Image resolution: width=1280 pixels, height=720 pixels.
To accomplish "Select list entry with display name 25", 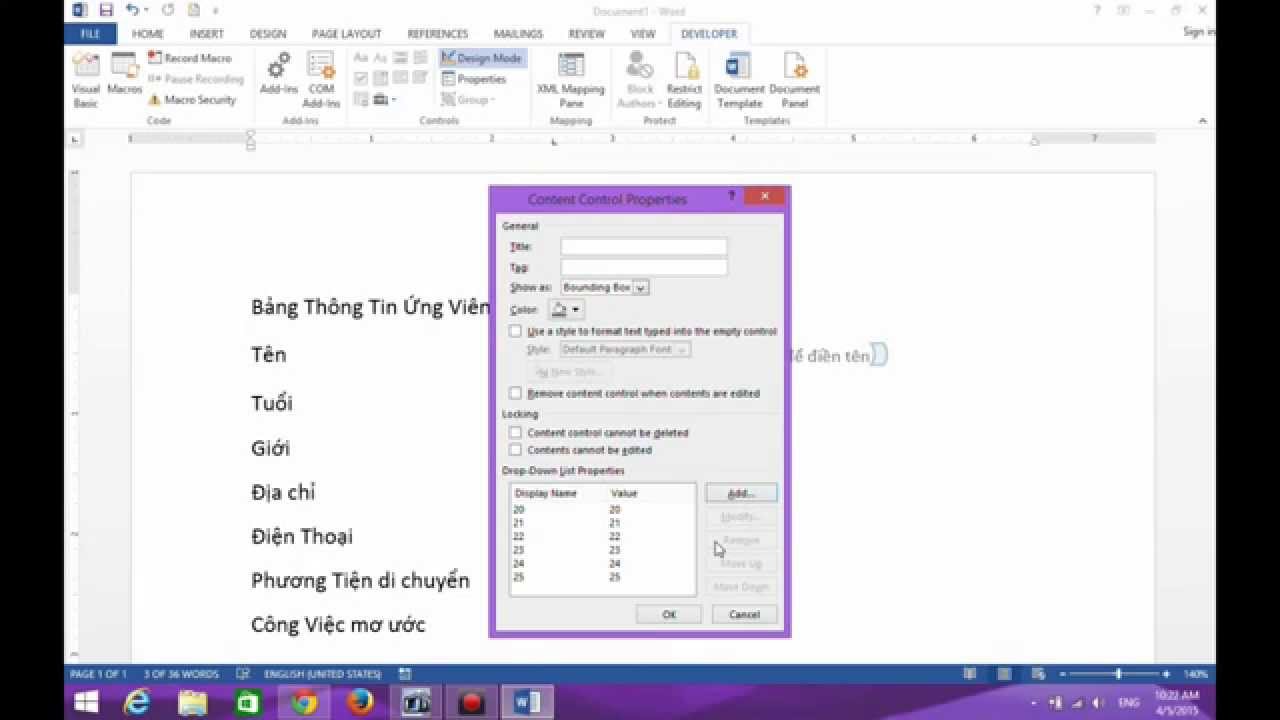I will [602, 577].
